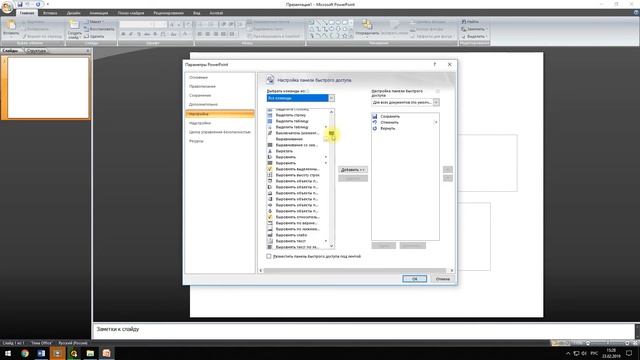Select Выровнять выделенные command in list

coord(298,169)
